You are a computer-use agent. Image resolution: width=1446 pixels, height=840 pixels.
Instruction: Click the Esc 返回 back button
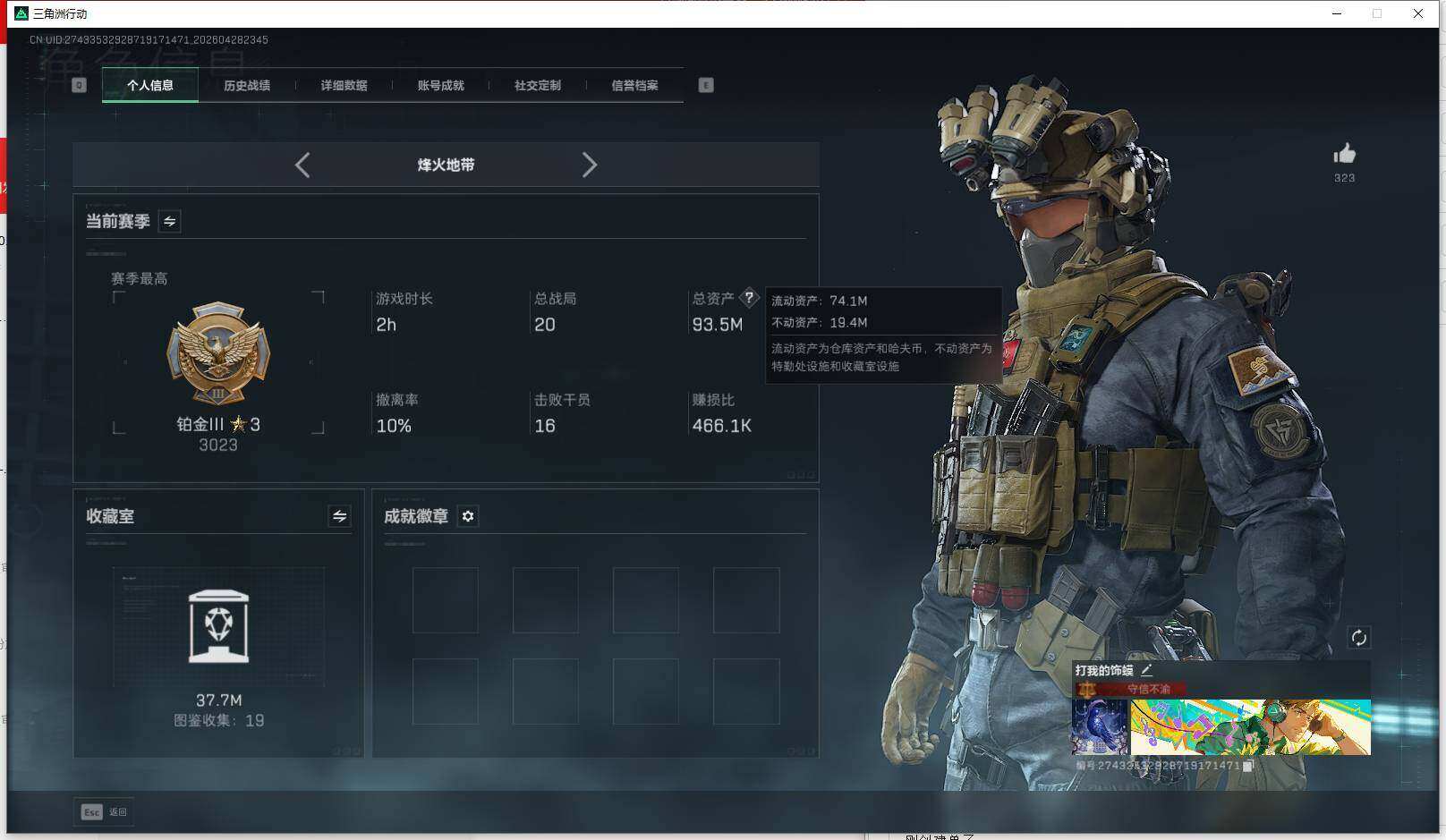click(x=104, y=811)
